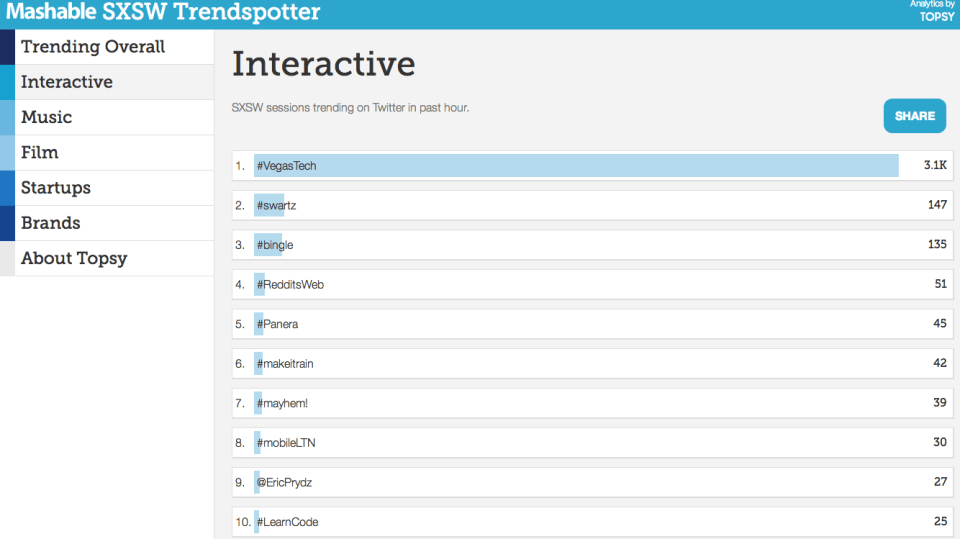Click the #Panera trend row
The width and height of the screenshot is (960, 539).
tap(277, 324)
